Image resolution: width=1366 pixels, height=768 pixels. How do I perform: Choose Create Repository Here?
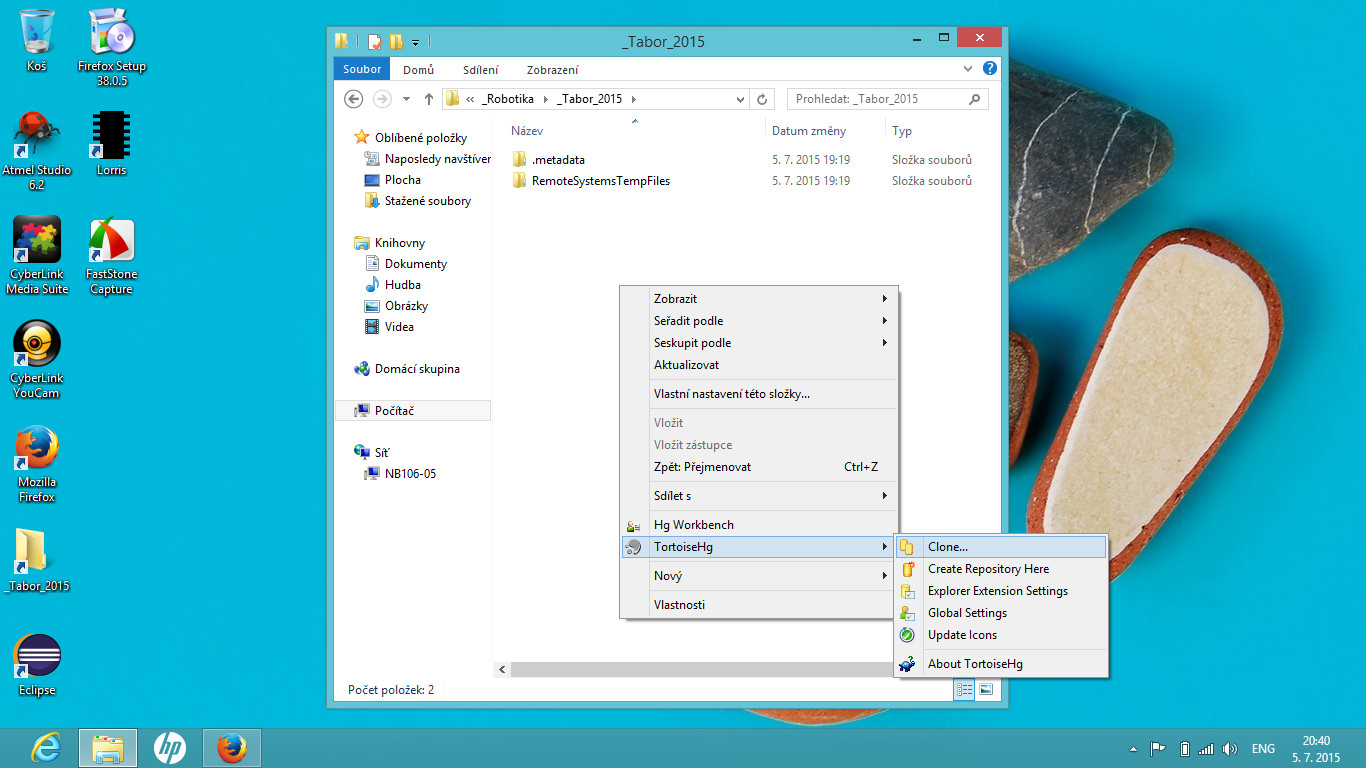[x=988, y=569]
